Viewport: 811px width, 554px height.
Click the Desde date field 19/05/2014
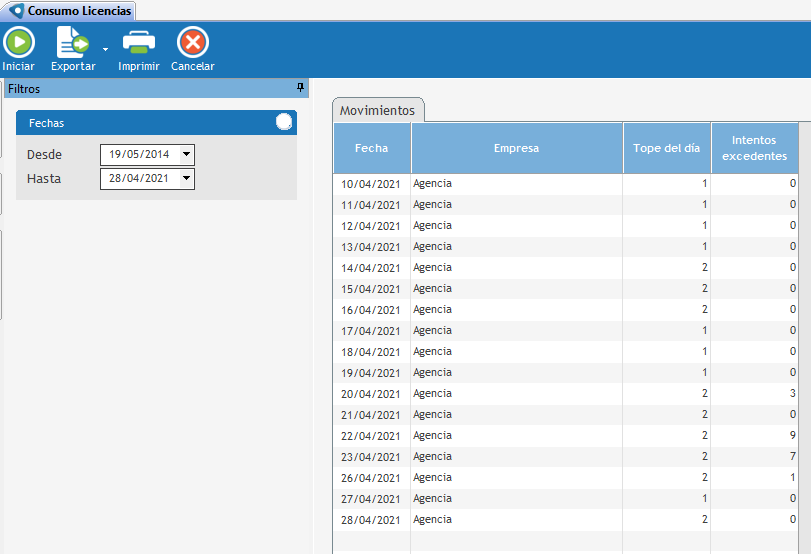(x=139, y=155)
